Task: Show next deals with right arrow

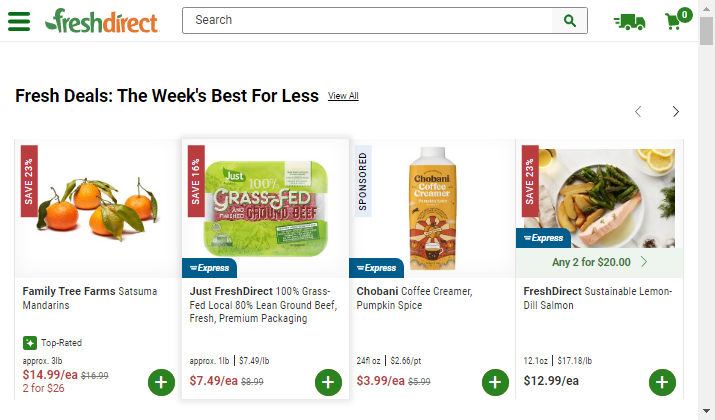Action: coord(676,111)
